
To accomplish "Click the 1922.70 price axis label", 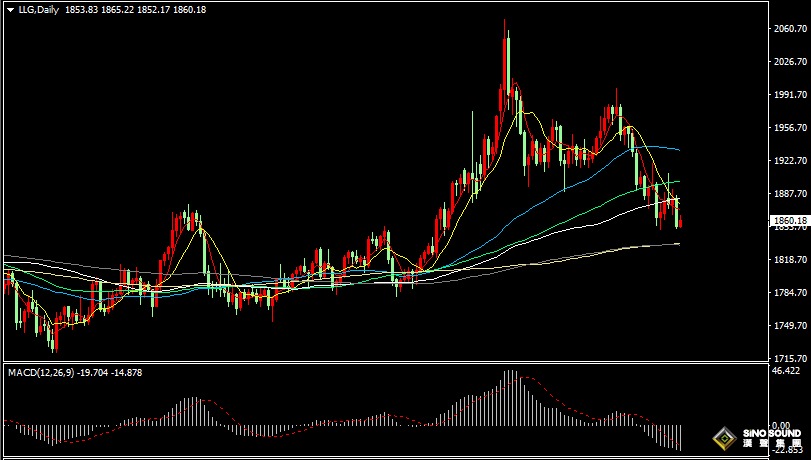I will coord(792,161).
